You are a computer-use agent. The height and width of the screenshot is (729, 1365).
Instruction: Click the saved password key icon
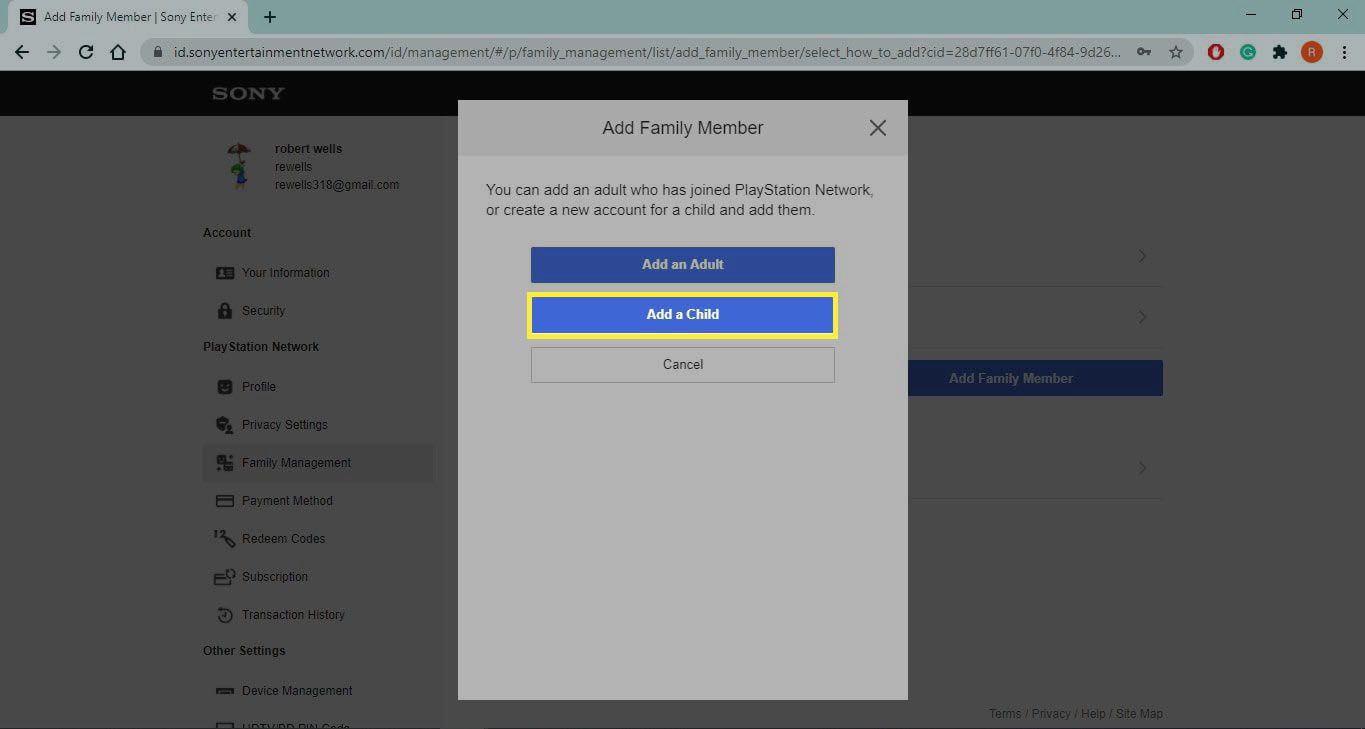coord(1144,52)
